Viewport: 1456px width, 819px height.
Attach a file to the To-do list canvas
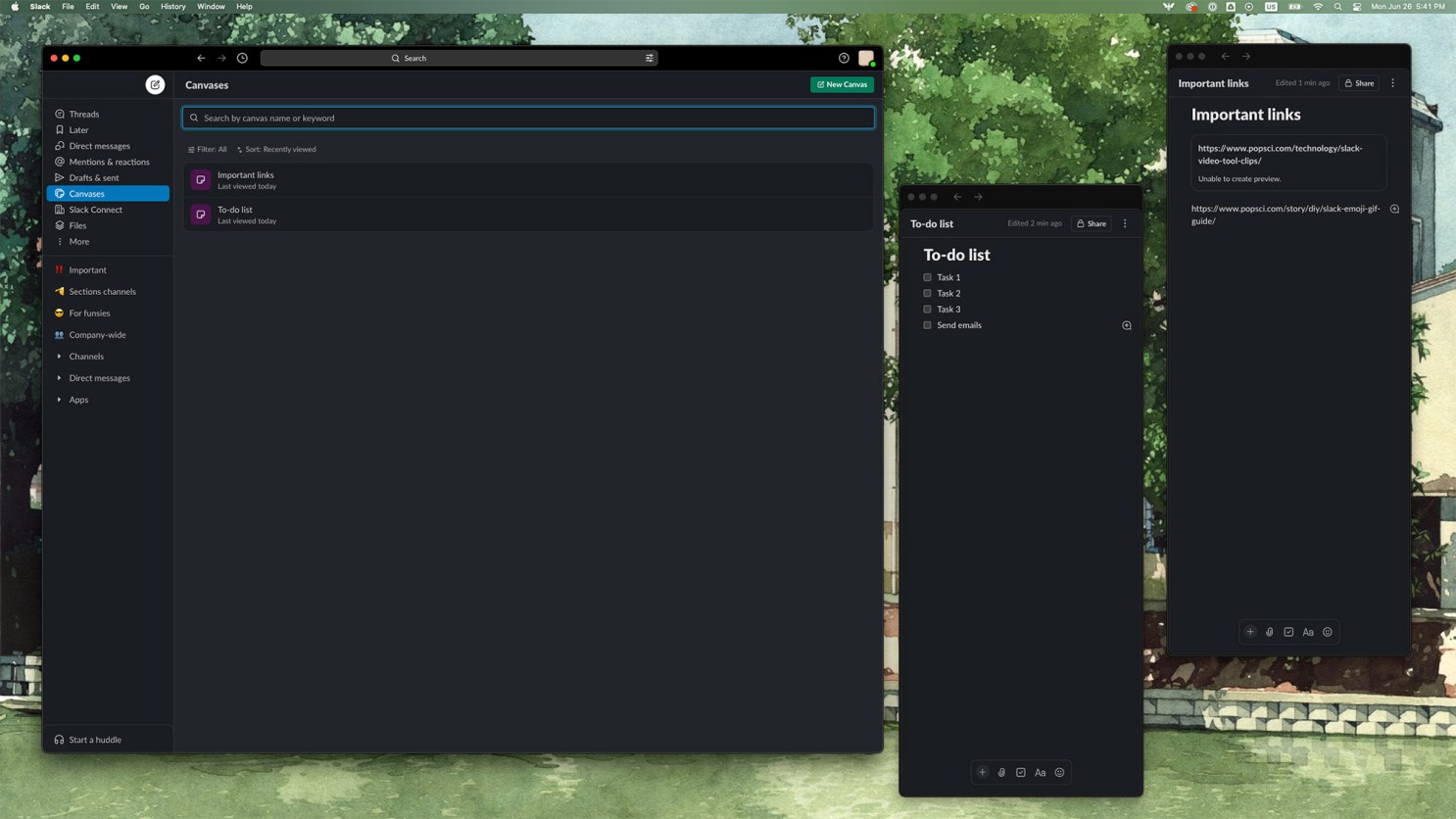coord(1001,772)
